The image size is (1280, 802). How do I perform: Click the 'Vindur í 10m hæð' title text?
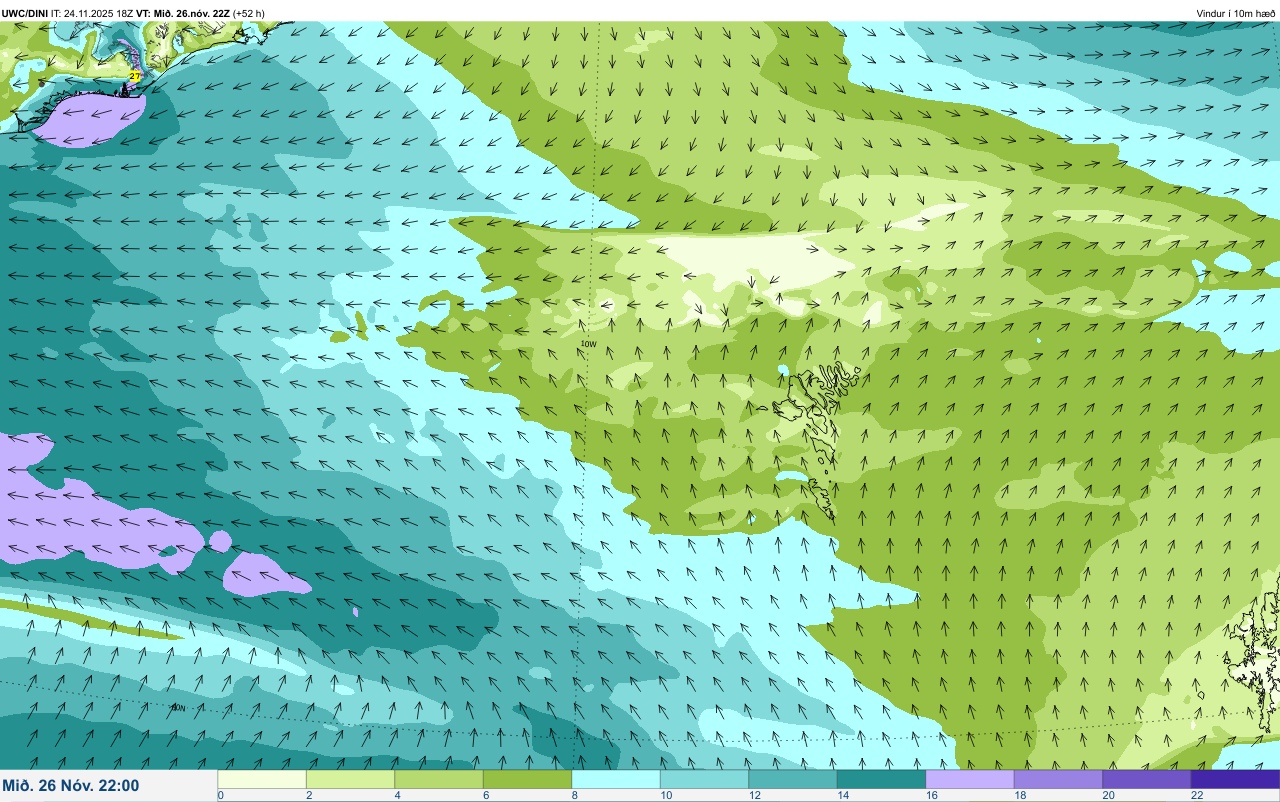click(x=1236, y=13)
